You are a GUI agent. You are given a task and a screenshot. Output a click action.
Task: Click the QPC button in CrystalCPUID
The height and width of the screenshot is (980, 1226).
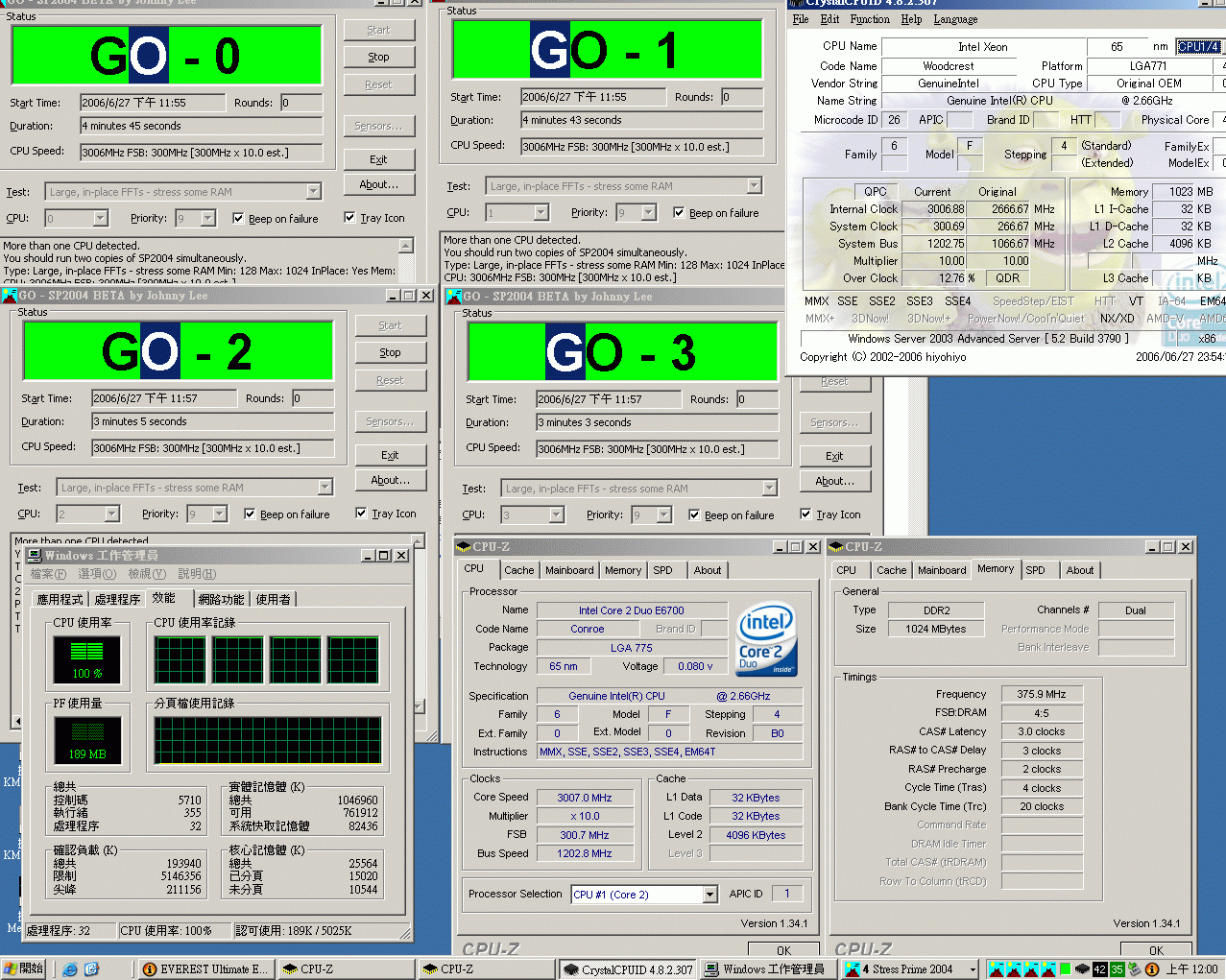pyautogui.click(x=875, y=191)
